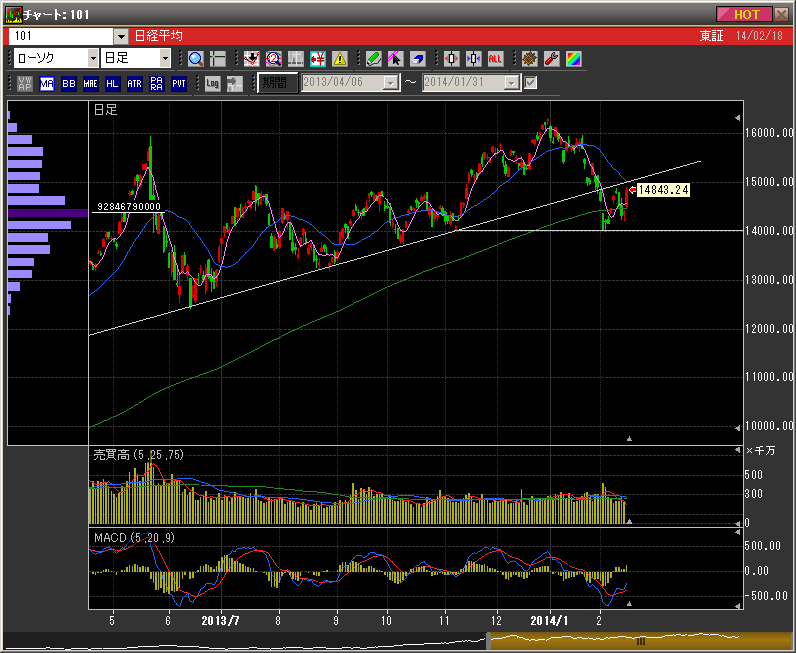Viewport: 796px width, 653px height.
Task: Click the bottom timeline scrollbar thumb
Action: [640, 640]
